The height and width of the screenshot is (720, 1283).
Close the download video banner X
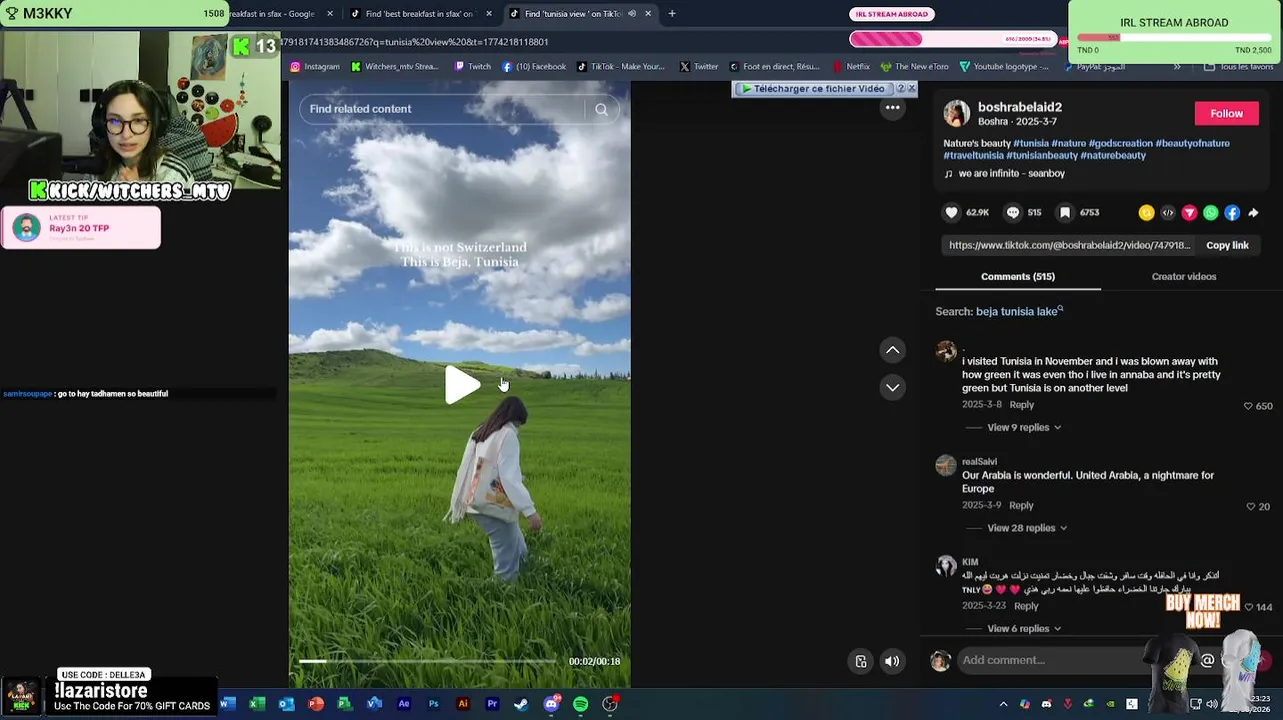click(x=911, y=89)
